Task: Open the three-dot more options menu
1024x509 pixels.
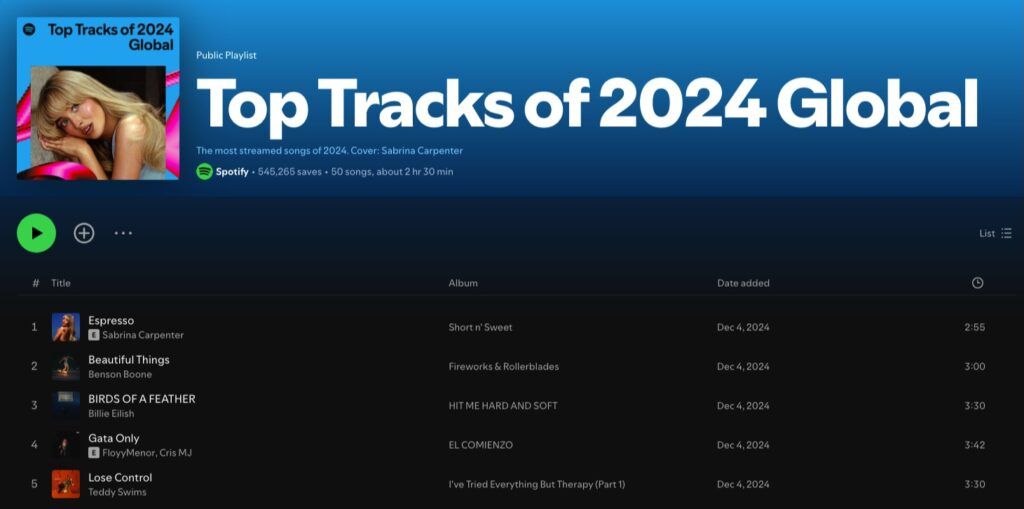Action: (x=123, y=233)
